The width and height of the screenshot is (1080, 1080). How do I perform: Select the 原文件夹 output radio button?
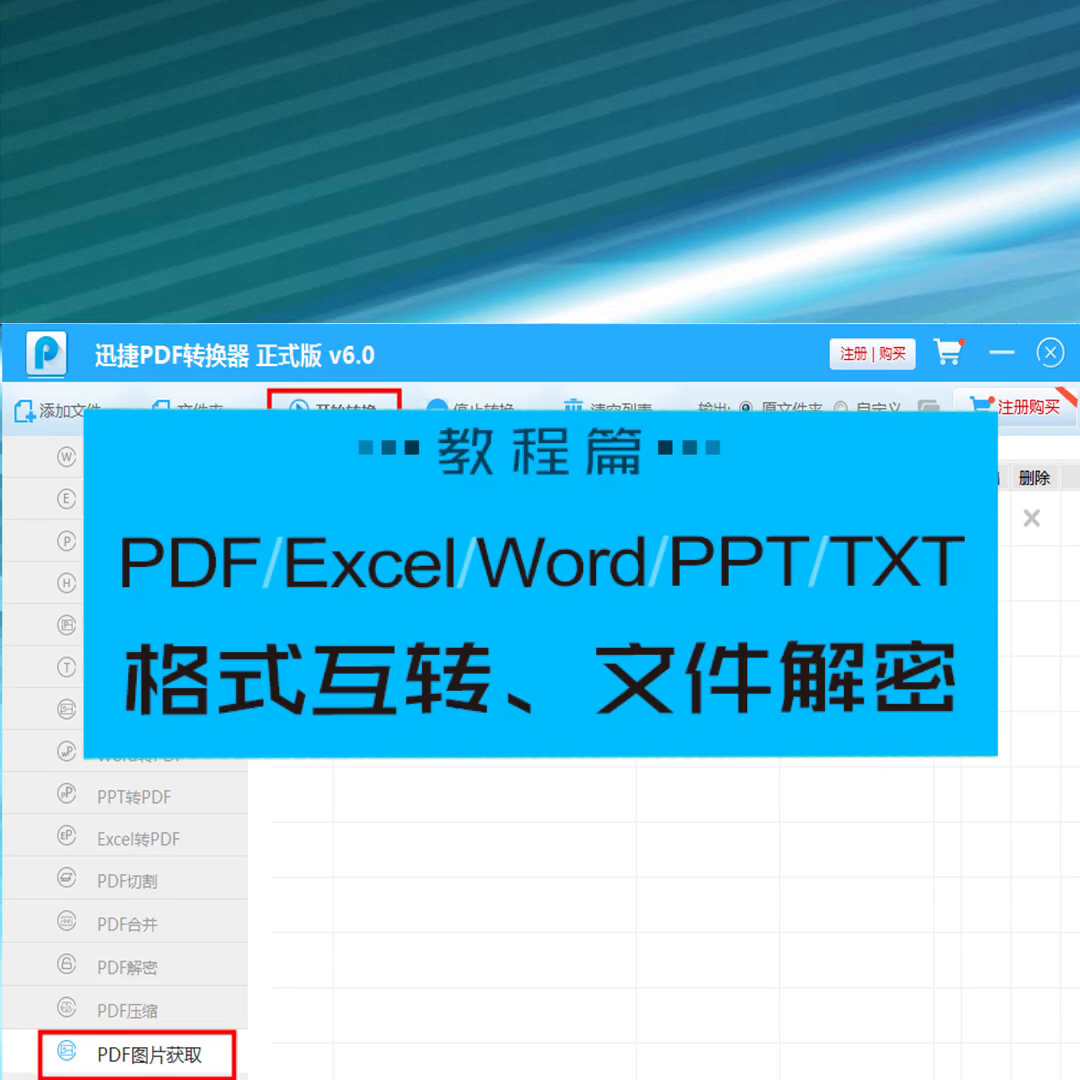(746, 407)
